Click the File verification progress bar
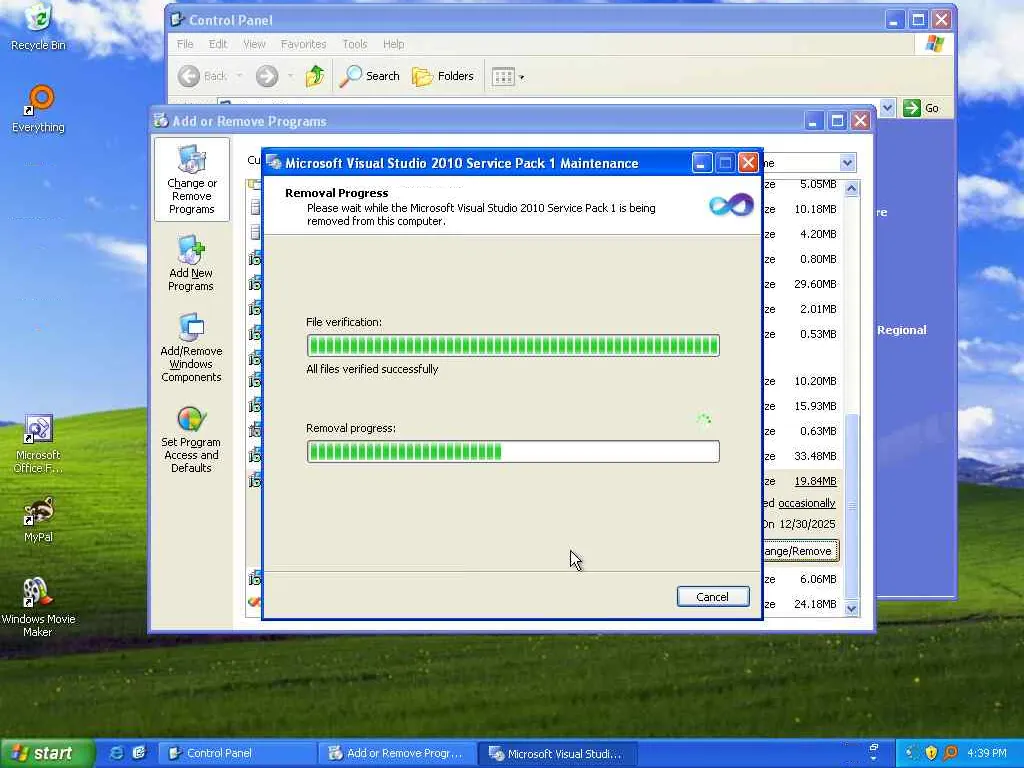This screenshot has height=768, width=1024. (x=513, y=345)
